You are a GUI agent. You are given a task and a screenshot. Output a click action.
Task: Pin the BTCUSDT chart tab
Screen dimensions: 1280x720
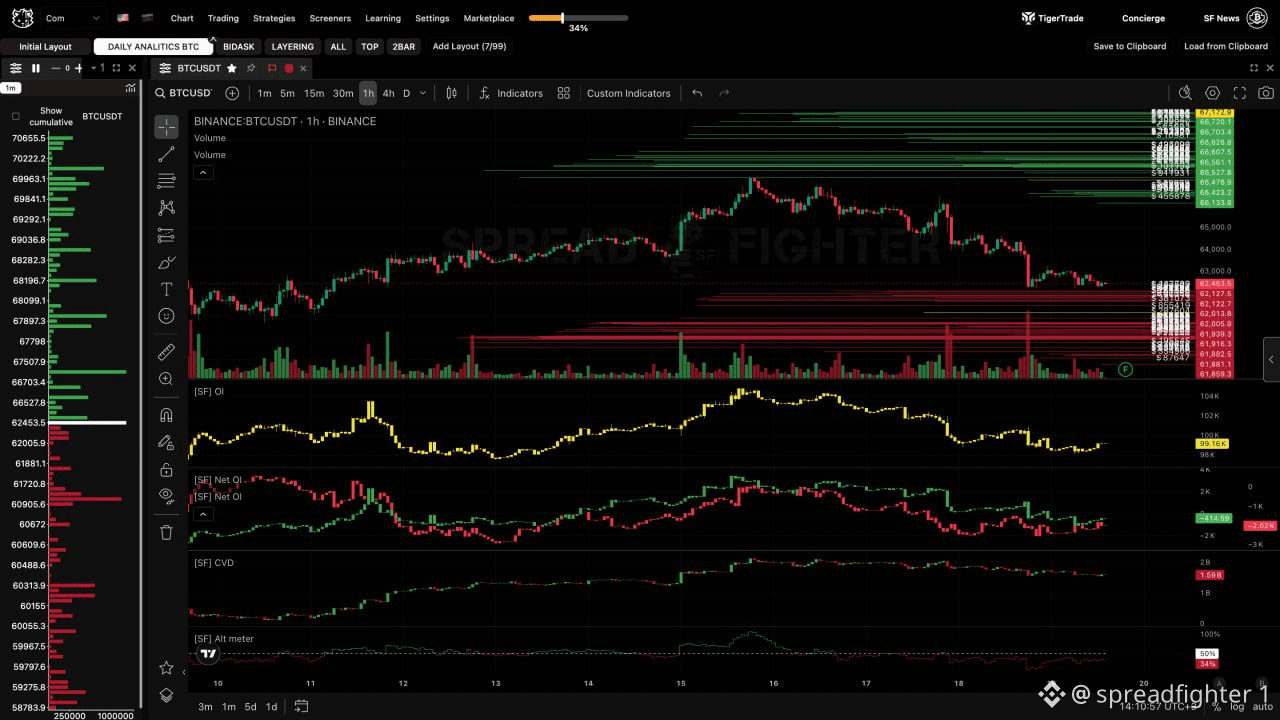[x=251, y=68]
